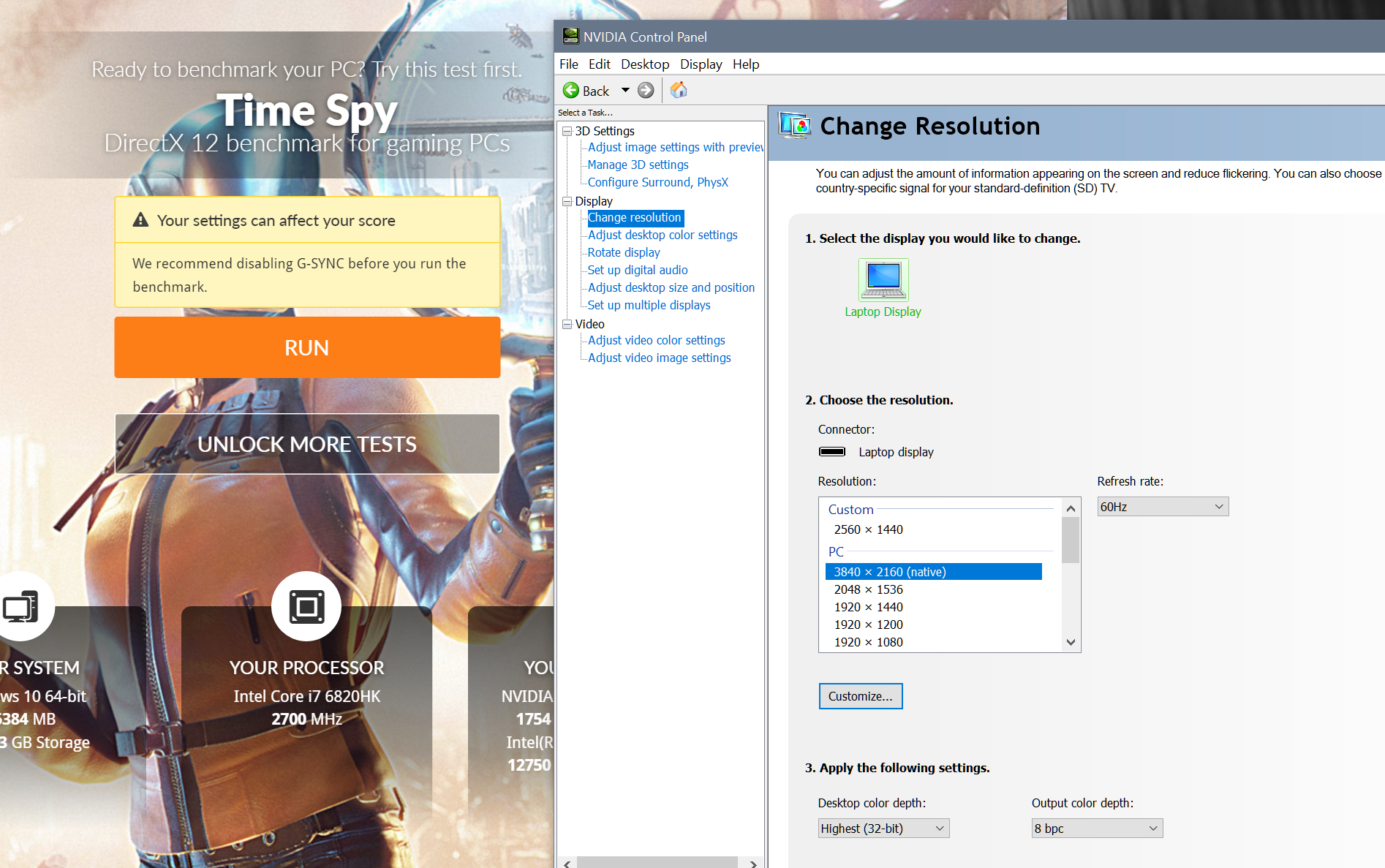Open Set up multiple displays
The height and width of the screenshot is (868, 1385).
[649, 305]
